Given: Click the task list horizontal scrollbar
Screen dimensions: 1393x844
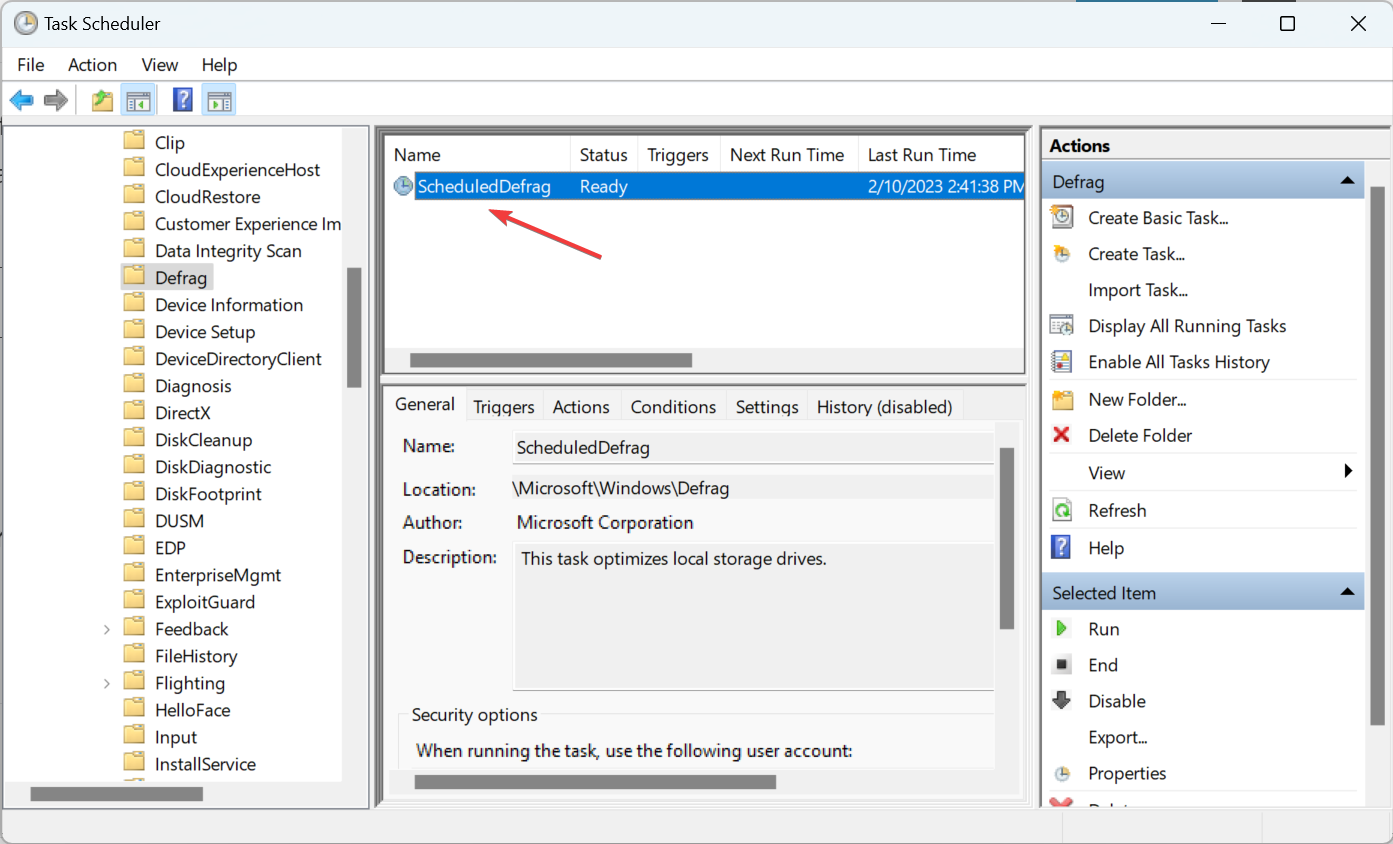Looking at the screenshot, I should pos(551,360).
